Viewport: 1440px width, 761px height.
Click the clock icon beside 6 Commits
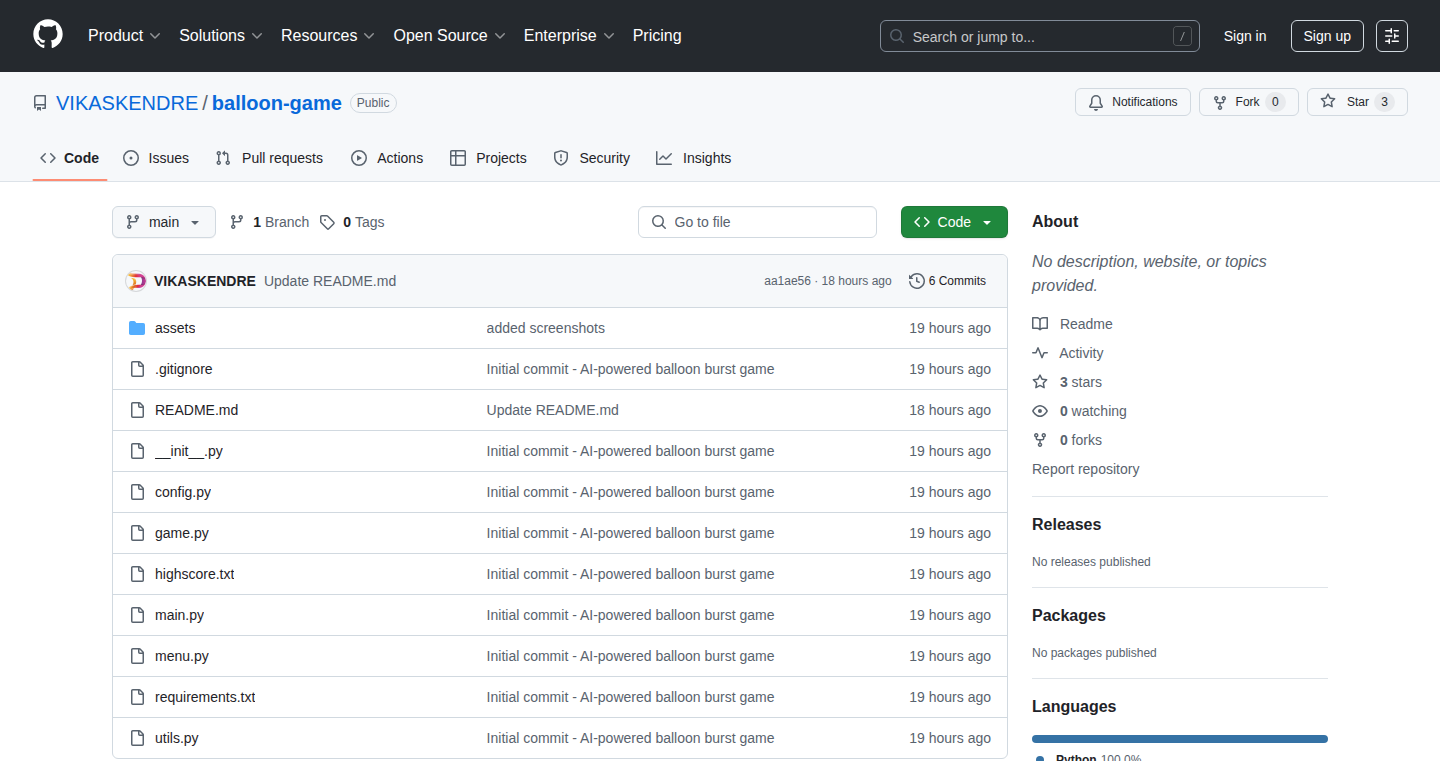[x=916, y=281]
